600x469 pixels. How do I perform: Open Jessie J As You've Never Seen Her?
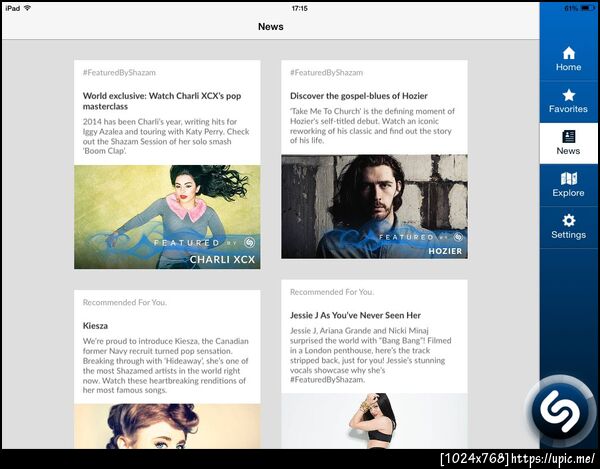tap(355, 316)
